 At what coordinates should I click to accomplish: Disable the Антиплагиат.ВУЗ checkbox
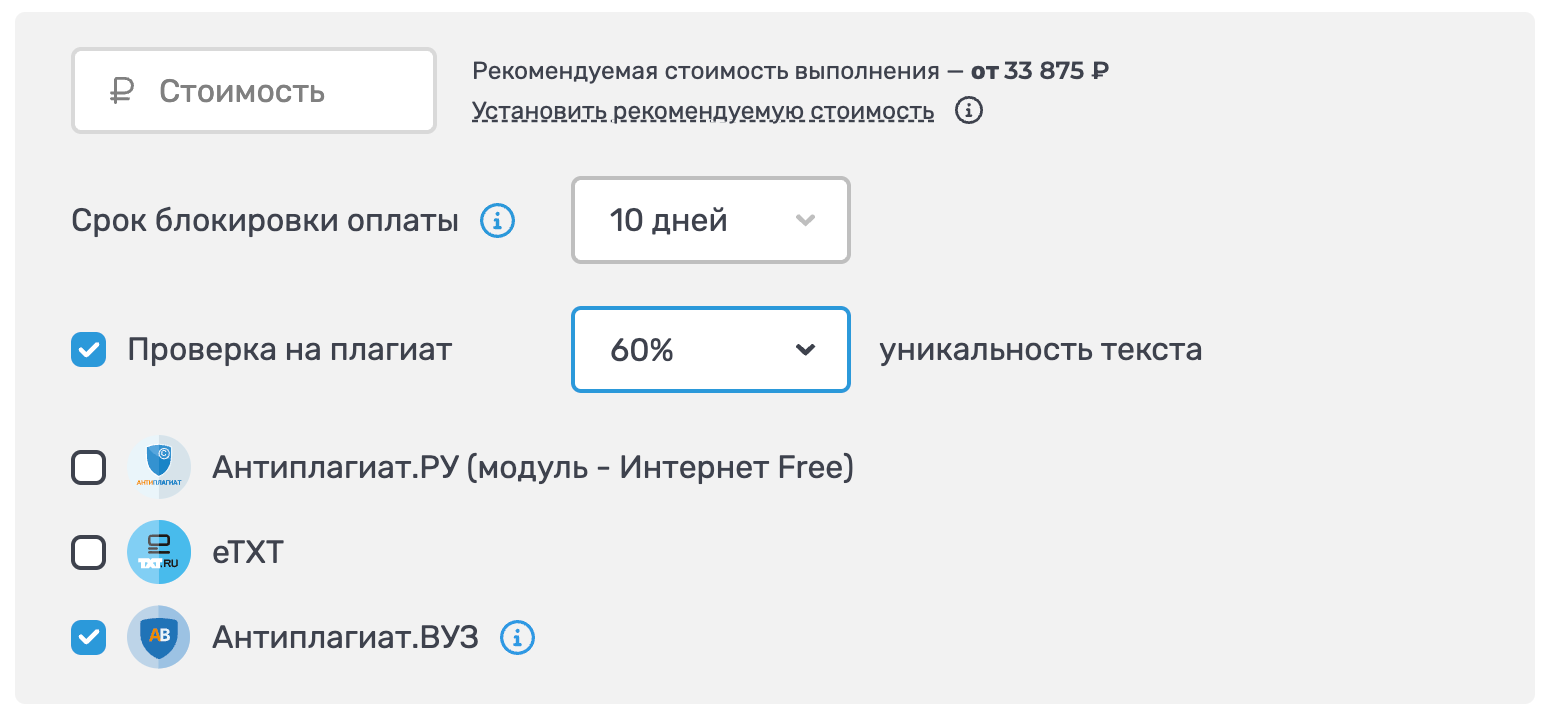(89, 637)
